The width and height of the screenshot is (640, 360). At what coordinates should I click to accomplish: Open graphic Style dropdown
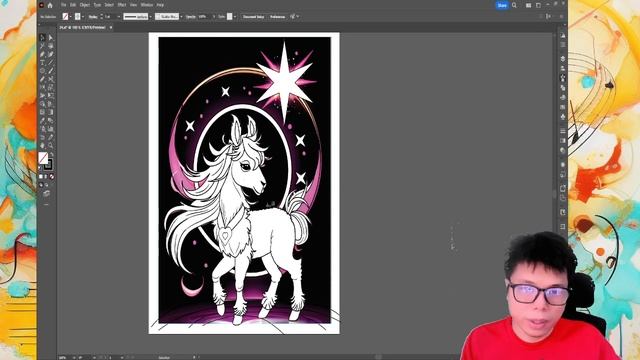tap(235, 17)
